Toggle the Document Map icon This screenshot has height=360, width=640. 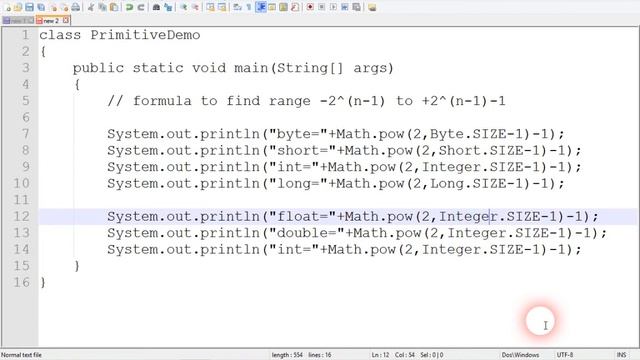pos(283,7)
